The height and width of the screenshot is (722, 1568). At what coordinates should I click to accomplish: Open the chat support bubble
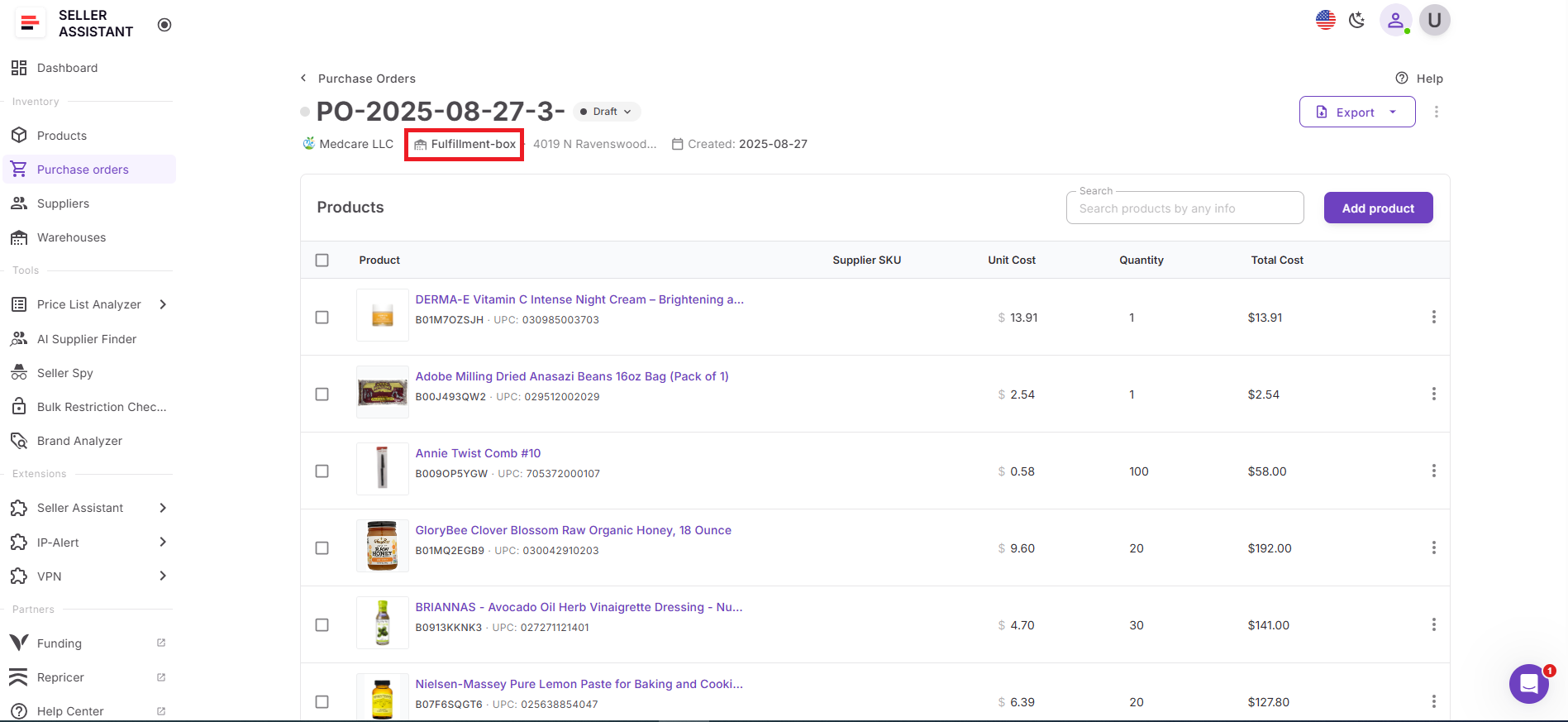pyautogui.click(x=1528, y=684)
